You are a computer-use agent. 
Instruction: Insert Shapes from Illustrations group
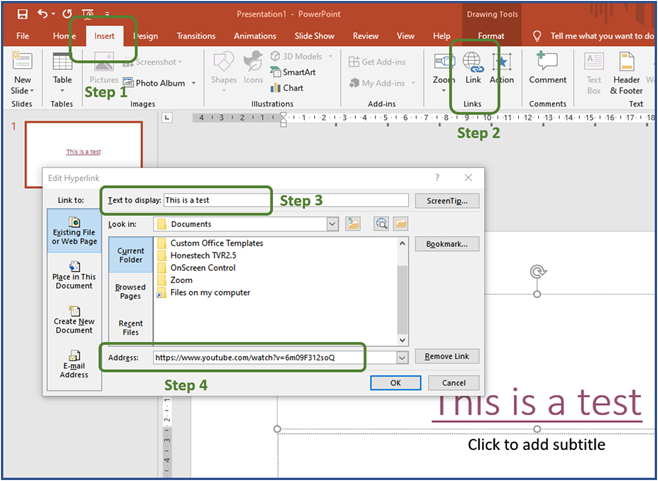tap(224, 71)
